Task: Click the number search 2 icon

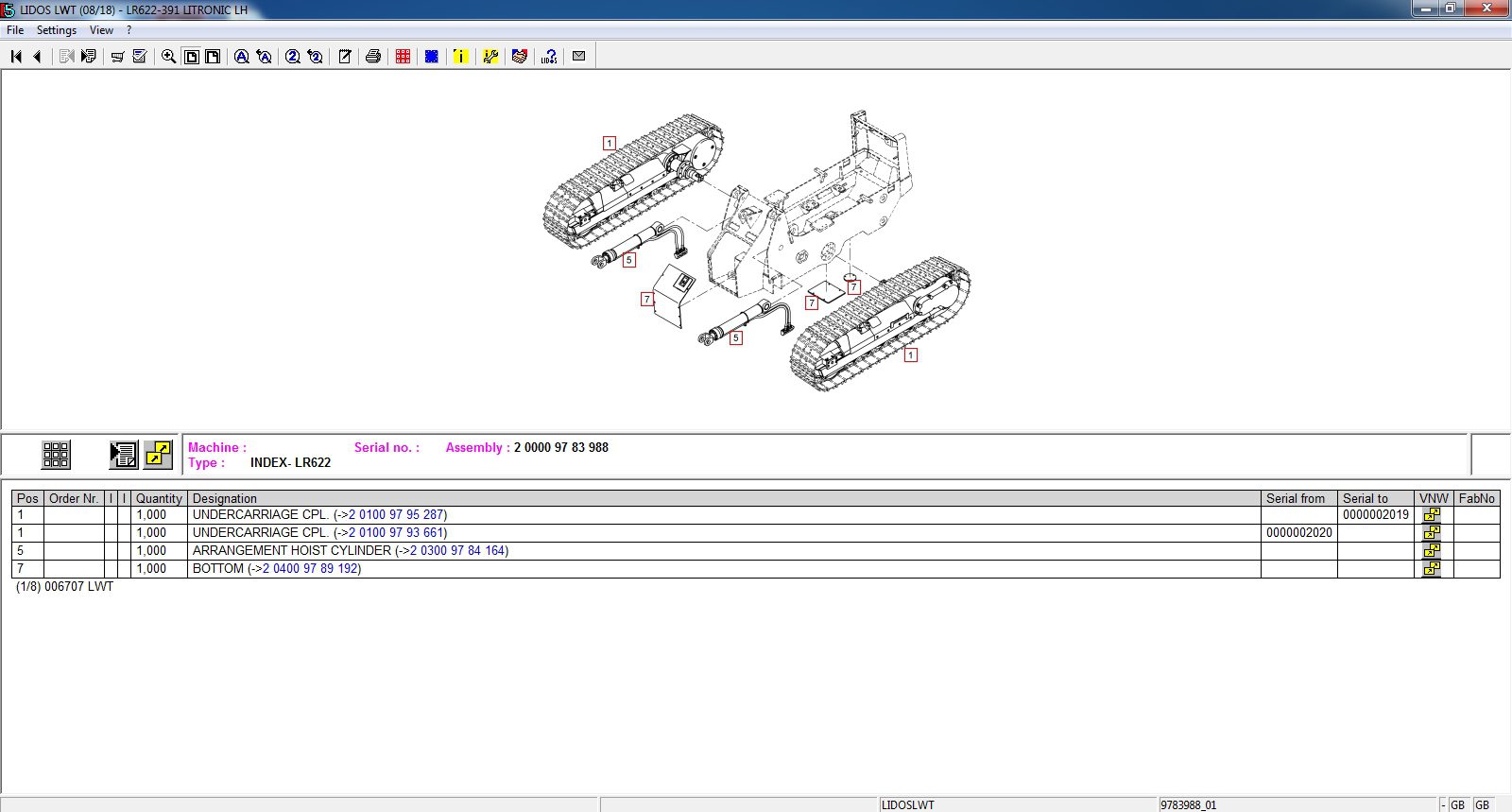Action: point(293,57)
